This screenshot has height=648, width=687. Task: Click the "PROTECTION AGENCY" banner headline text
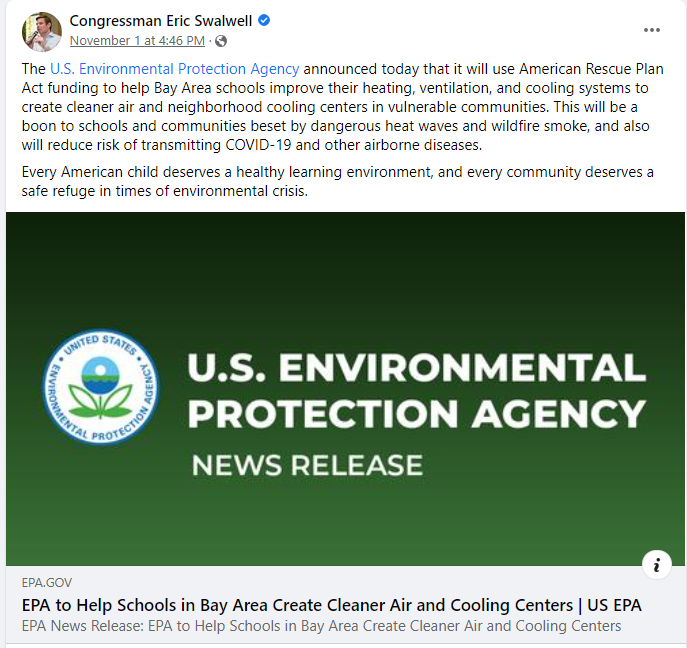[416, 413]
